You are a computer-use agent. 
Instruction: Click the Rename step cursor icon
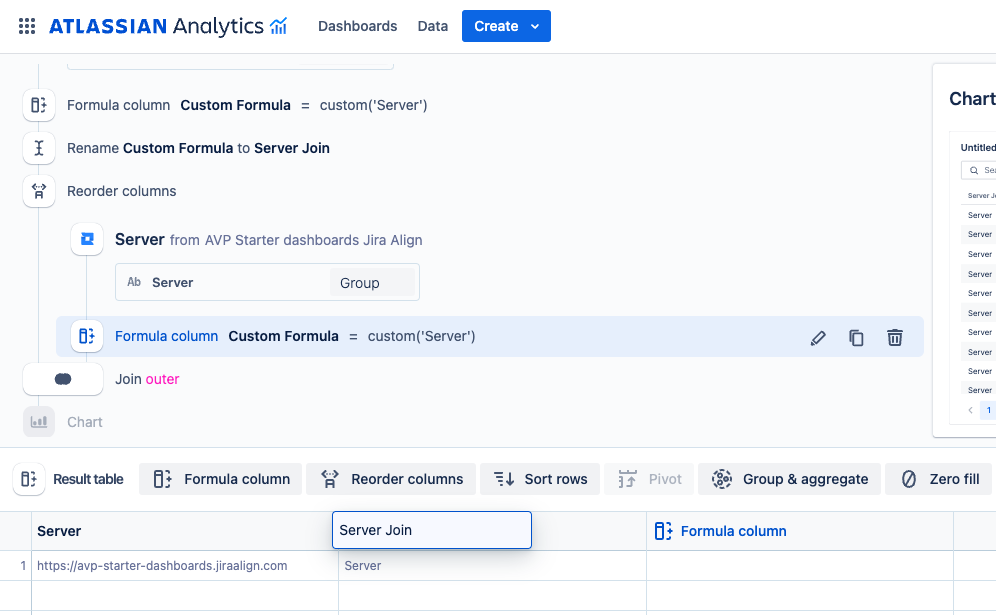[39, 148]
